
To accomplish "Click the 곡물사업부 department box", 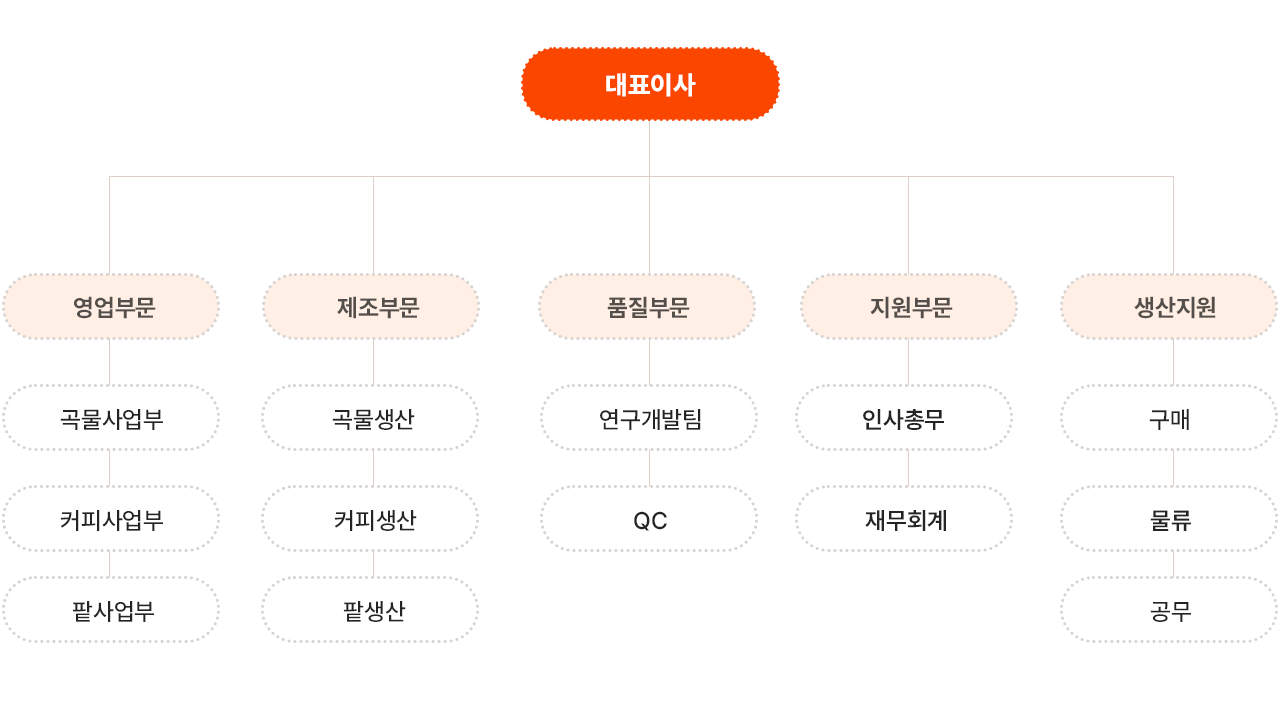I will [x=111, y=418].
